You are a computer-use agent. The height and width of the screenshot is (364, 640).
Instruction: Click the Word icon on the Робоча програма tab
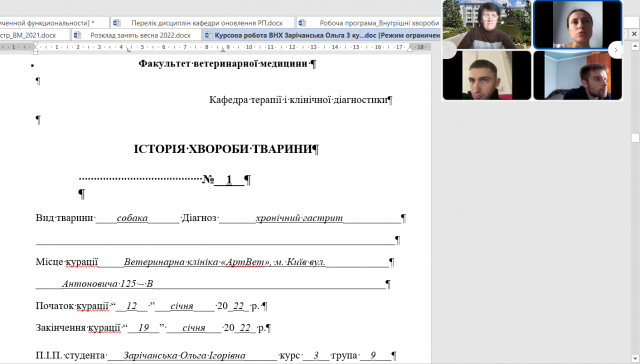[302, 23]
